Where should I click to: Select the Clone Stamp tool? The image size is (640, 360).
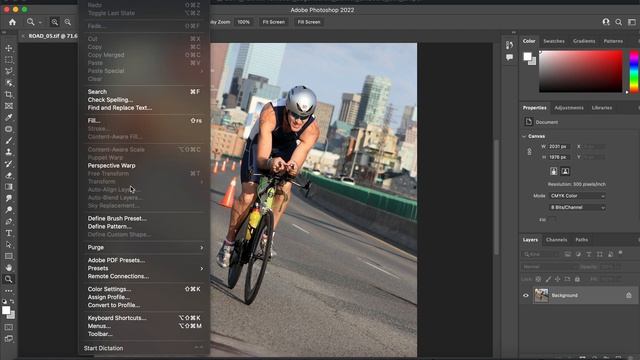click(9, 152)
